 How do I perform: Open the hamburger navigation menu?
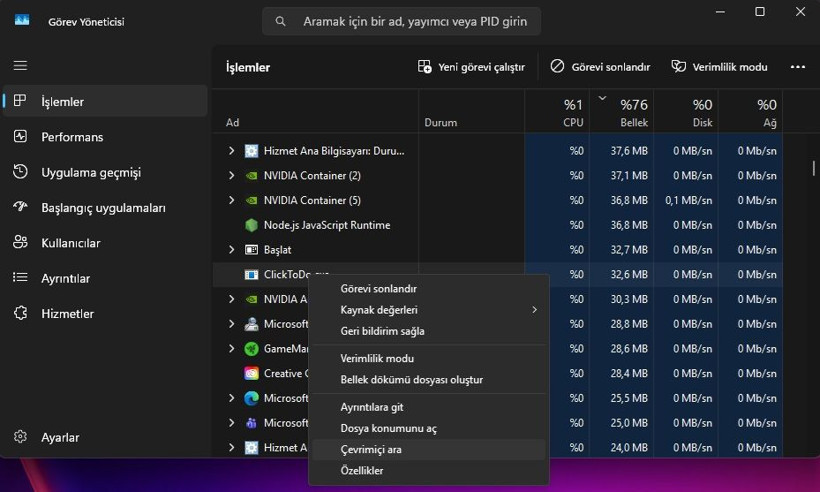[20, 65]
